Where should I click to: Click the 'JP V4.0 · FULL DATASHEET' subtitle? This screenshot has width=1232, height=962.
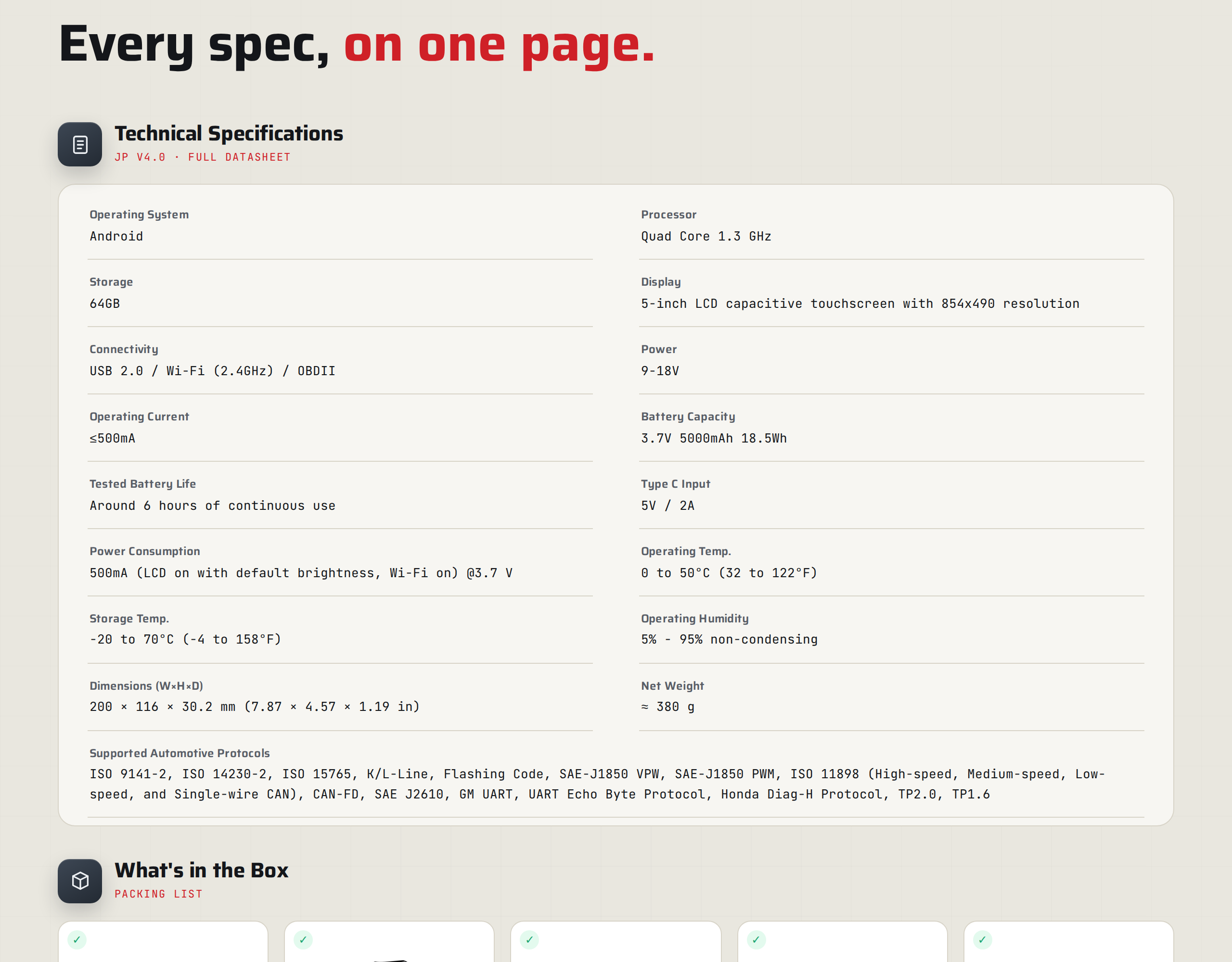[x=203, y=157]
